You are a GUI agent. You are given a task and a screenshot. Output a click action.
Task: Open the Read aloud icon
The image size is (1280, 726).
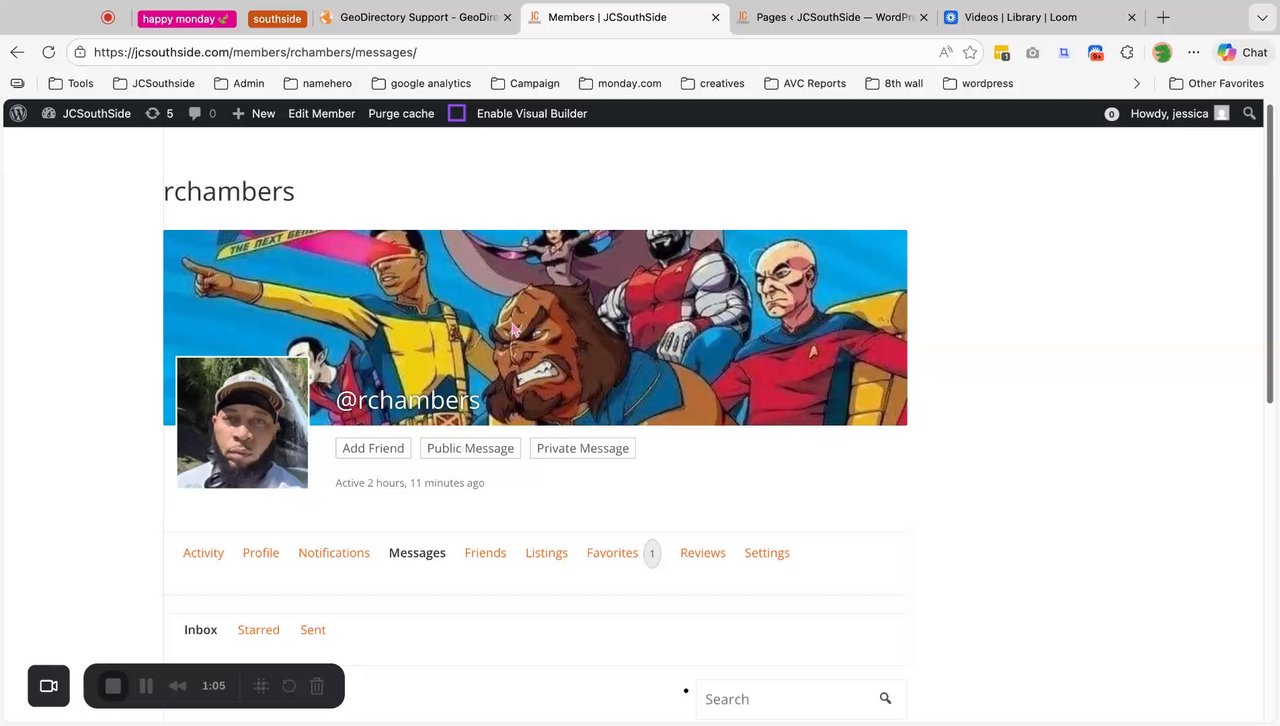click(x=946, y=52)
